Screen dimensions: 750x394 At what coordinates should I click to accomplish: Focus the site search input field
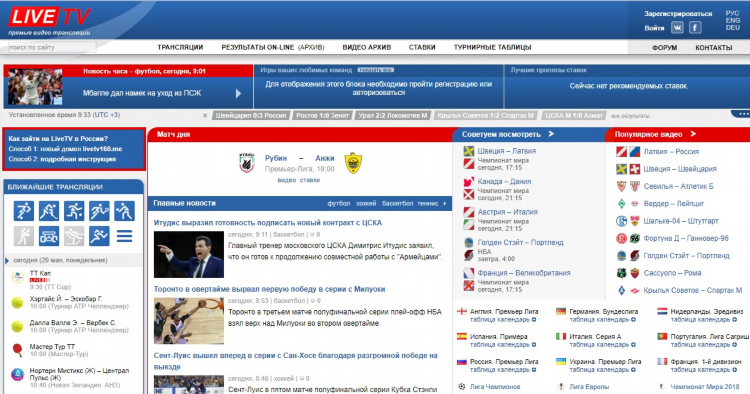52,47
